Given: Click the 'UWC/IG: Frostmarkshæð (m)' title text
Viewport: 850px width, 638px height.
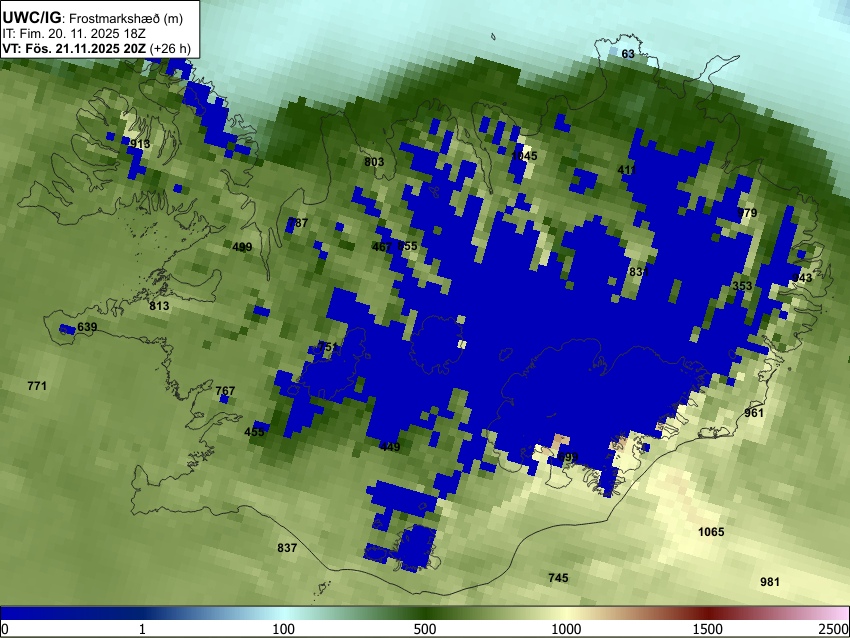Looking at the screenshot, I should coord(92,18).
